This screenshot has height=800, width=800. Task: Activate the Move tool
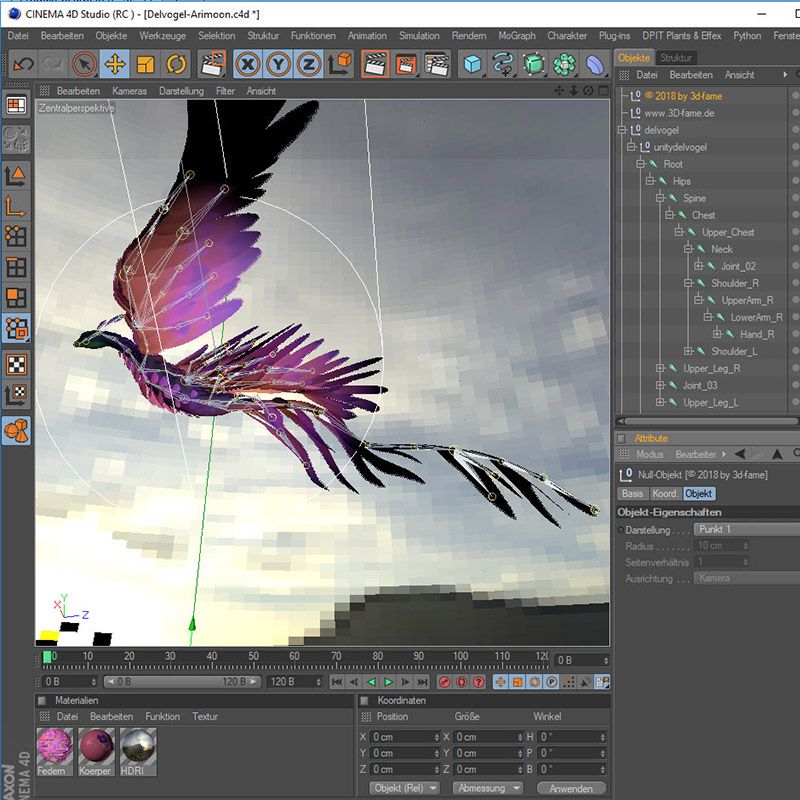115,65
